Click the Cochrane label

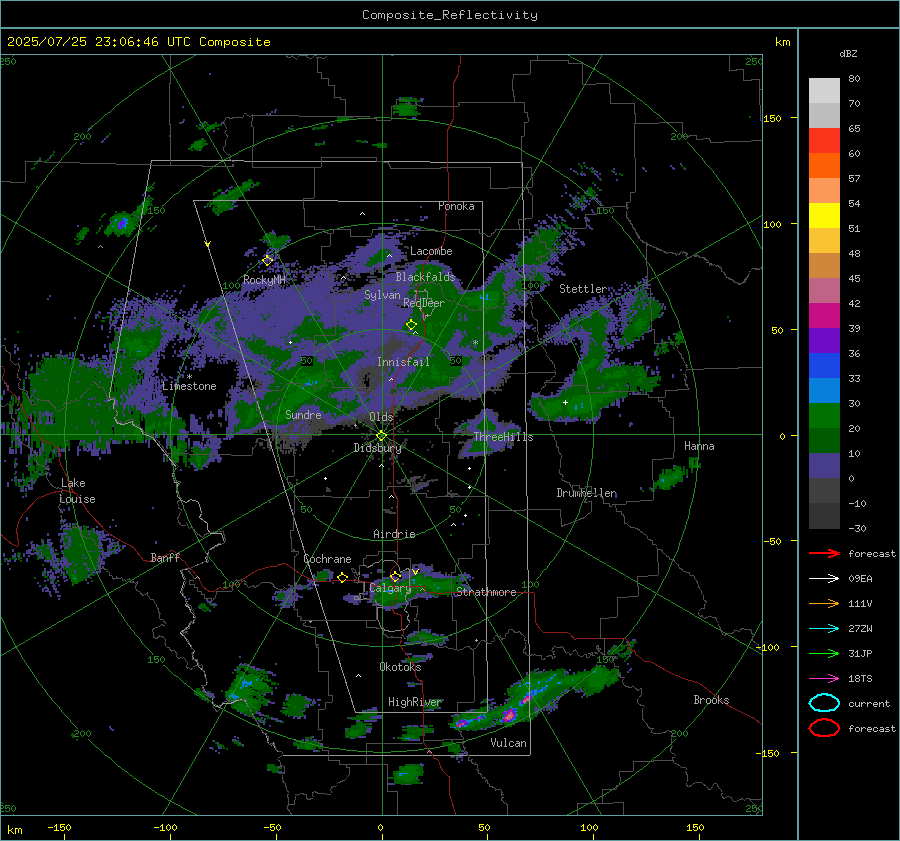pos(327,559)
